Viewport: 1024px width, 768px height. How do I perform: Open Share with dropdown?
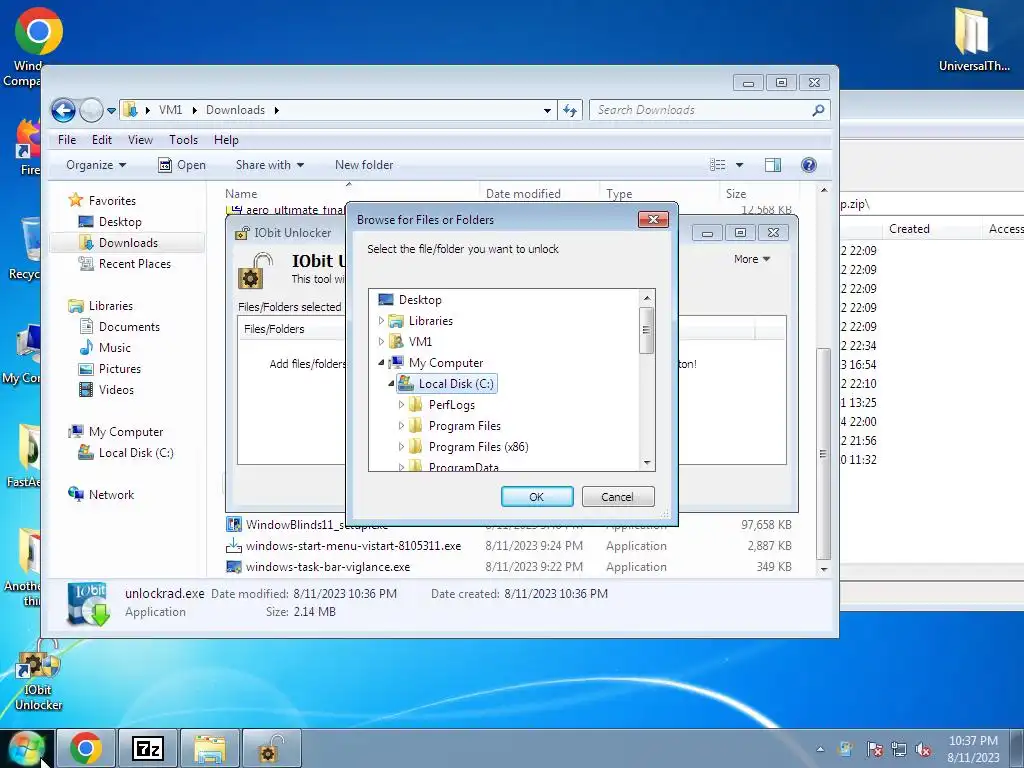point(270,165)
